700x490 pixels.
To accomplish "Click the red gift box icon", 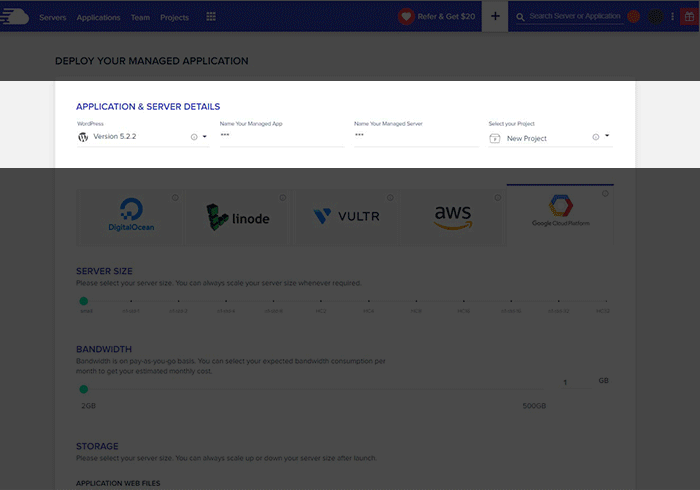I will [689, 17].
